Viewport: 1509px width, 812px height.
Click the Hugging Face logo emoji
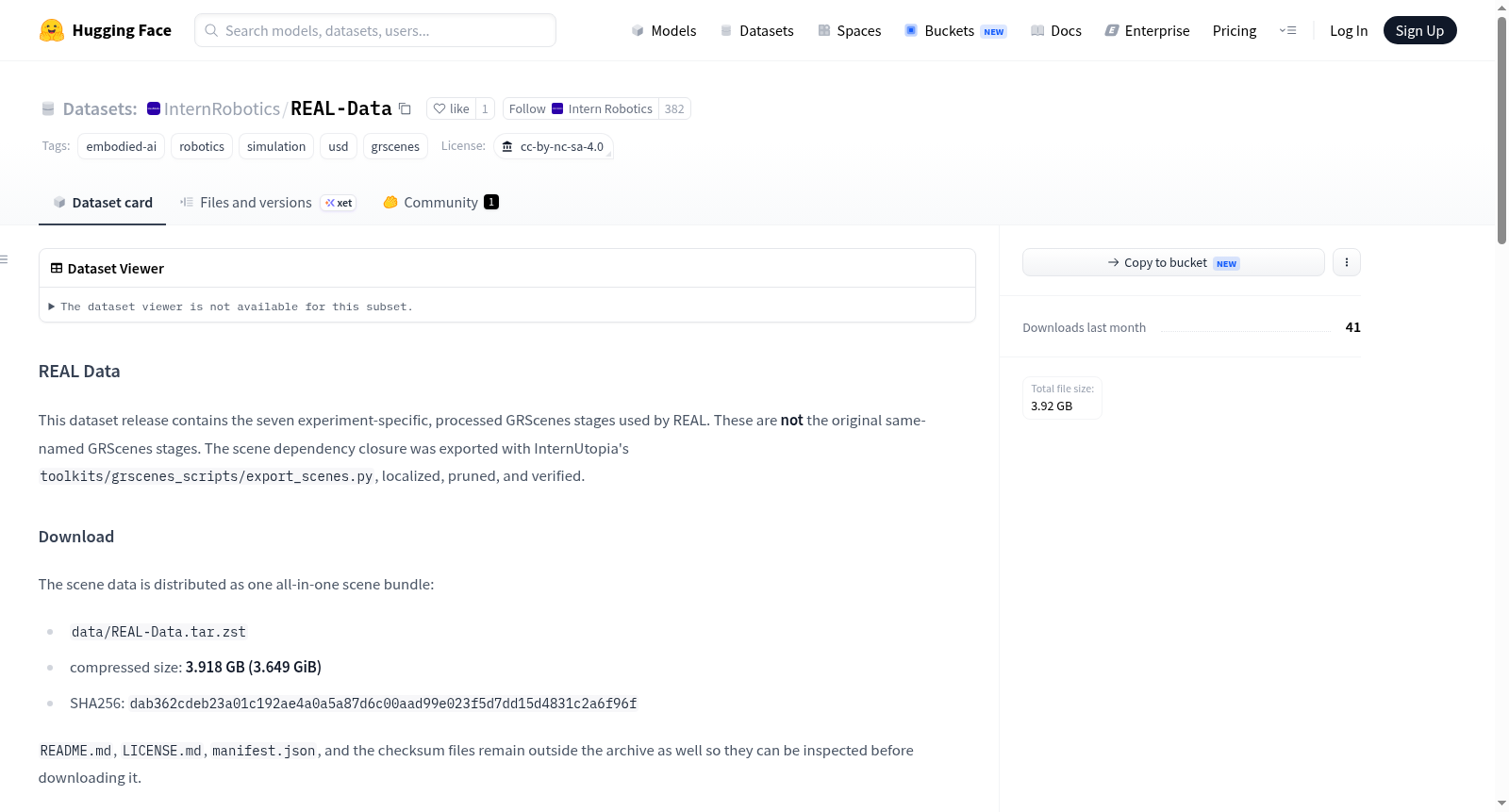[52, 30]
